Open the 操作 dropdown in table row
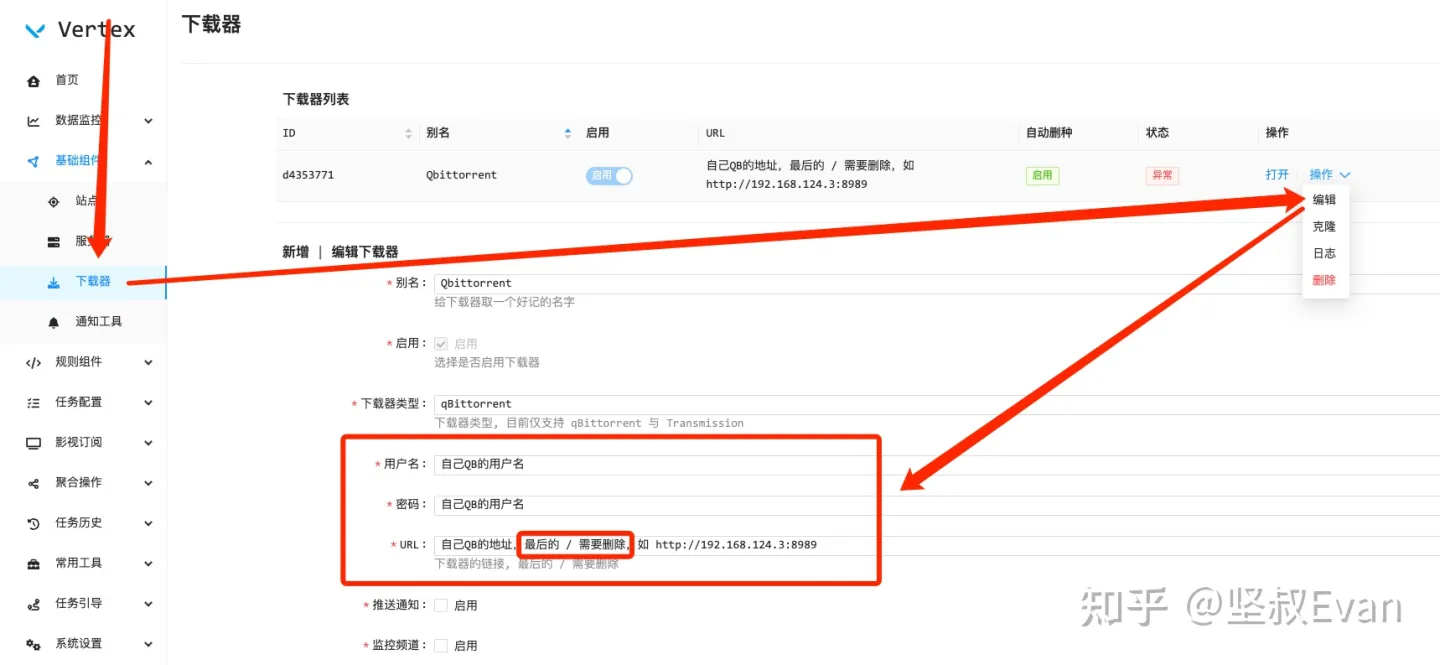 coord(1330,174)
